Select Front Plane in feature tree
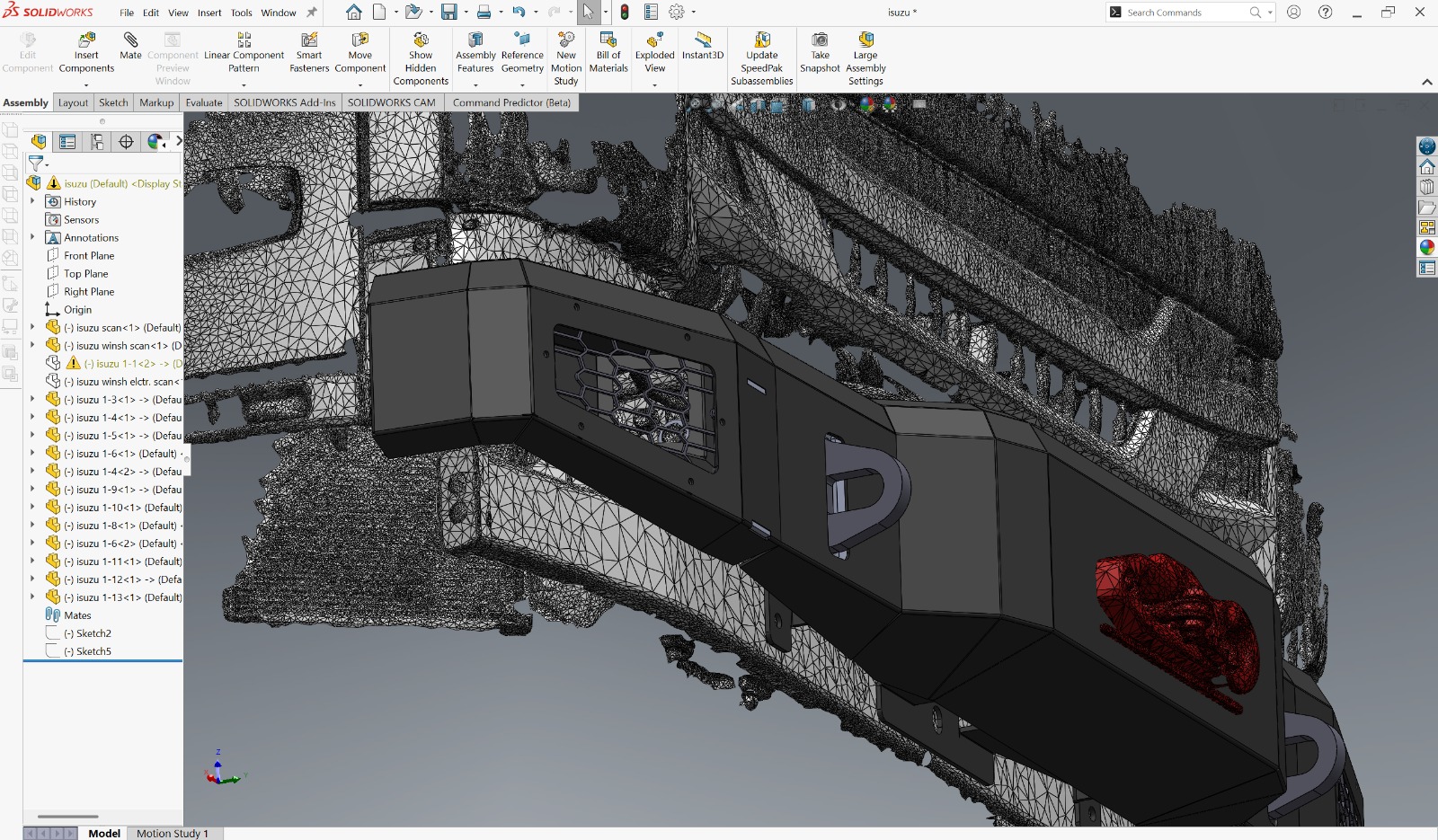 point(89,255)
